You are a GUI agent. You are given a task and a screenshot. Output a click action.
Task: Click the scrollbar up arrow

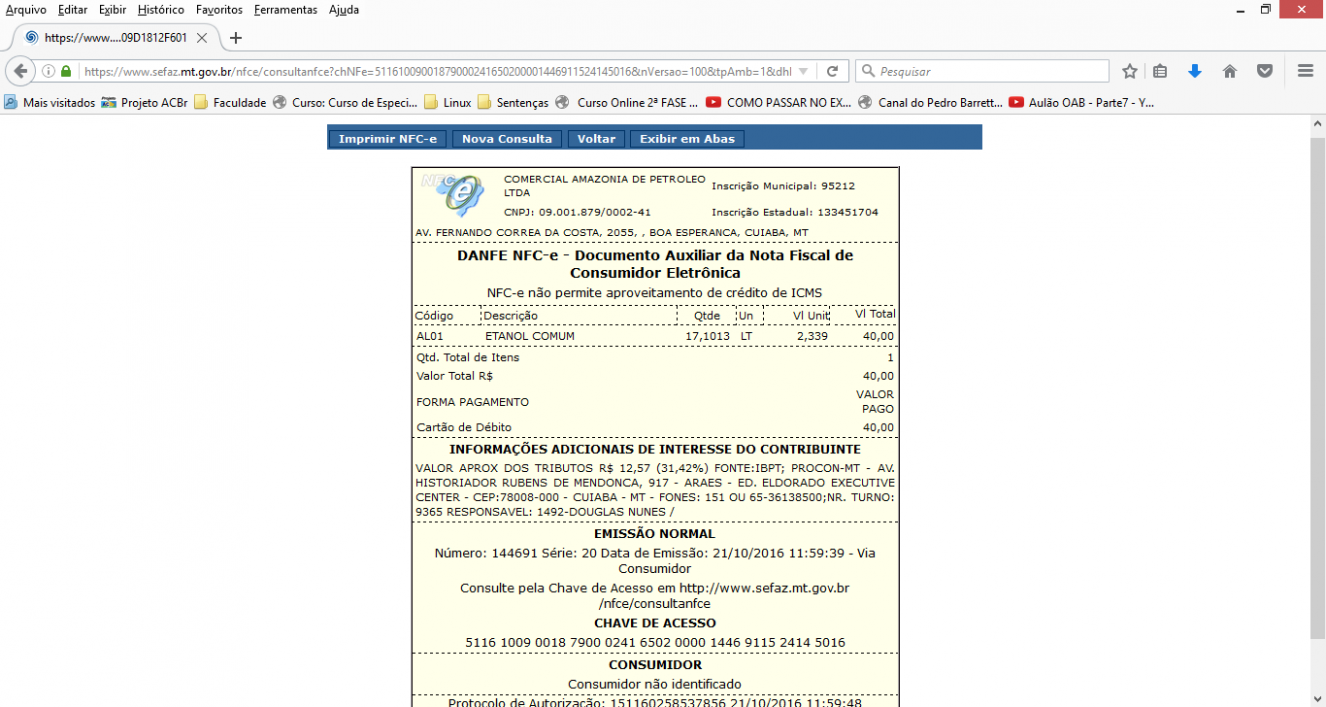[1318, 124]
